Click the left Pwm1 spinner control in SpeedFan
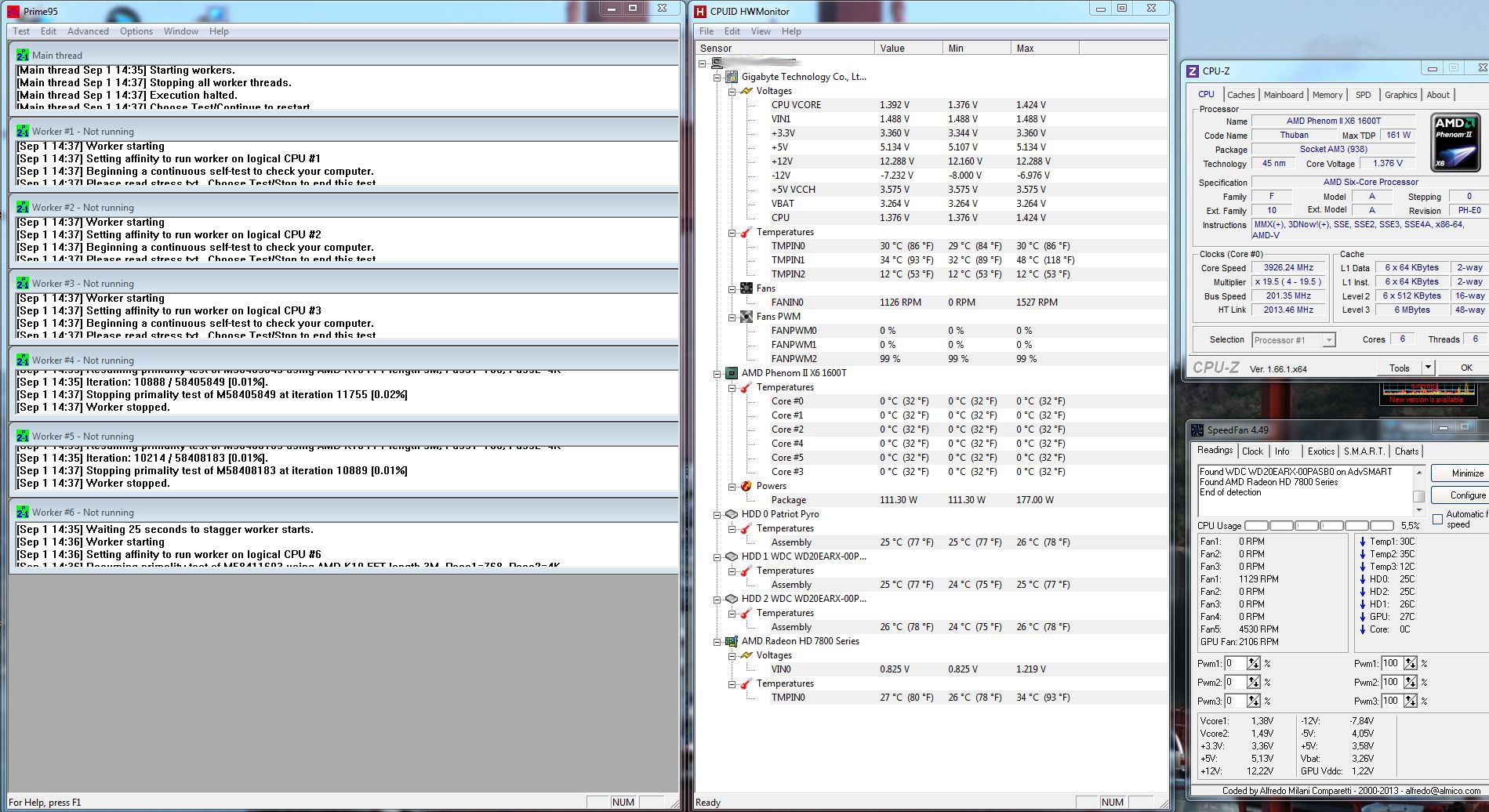The height and width of the screenshot is (812, 1489). [1253, 663]
